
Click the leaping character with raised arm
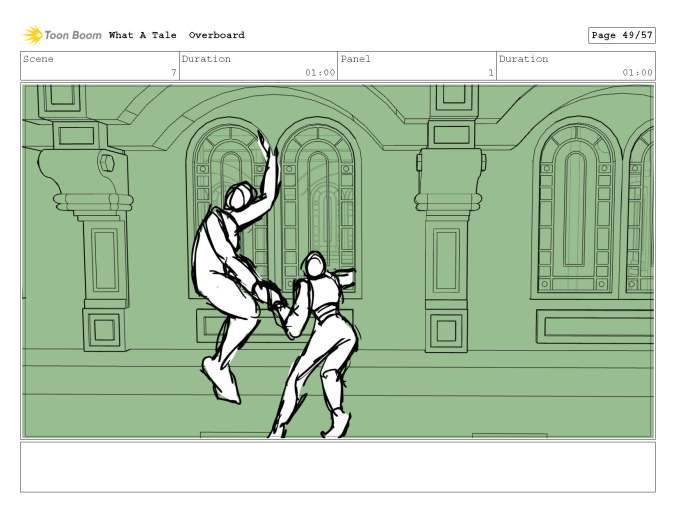click(x=228, y=270)
